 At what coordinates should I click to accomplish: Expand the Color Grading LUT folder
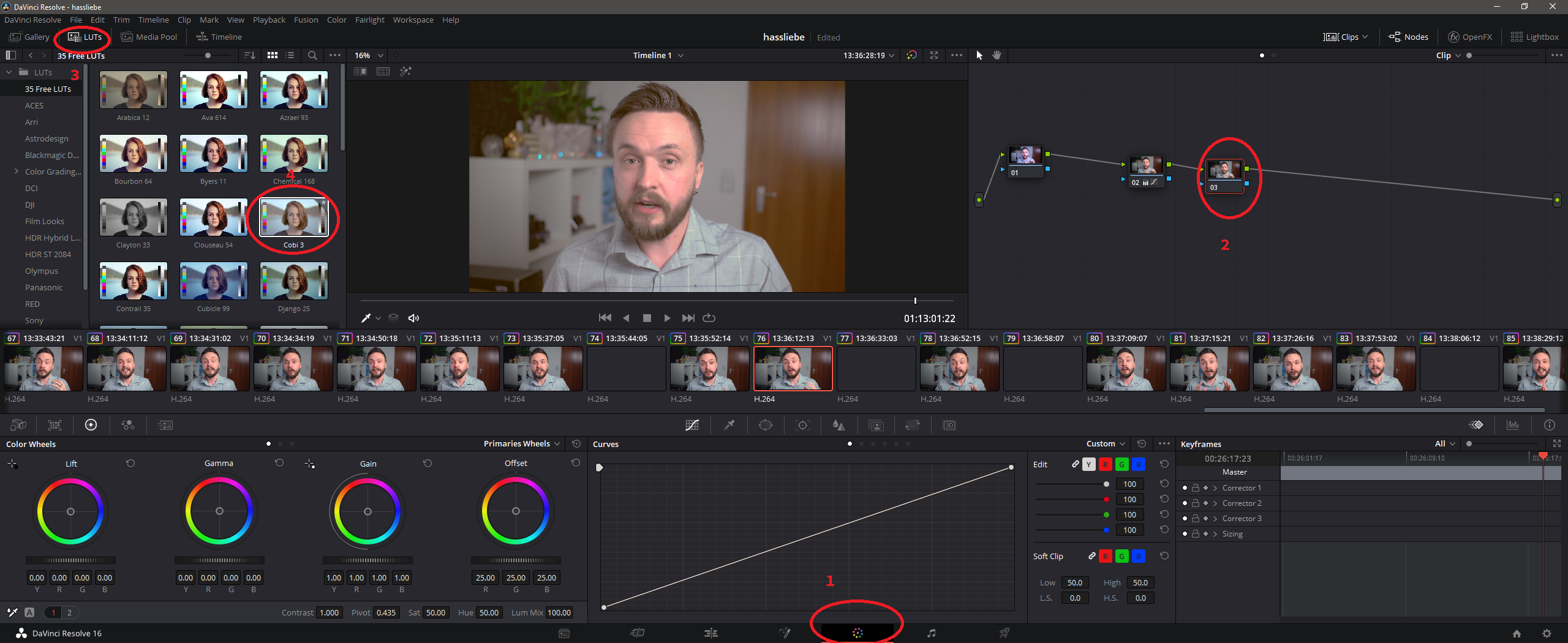(17, 171)
